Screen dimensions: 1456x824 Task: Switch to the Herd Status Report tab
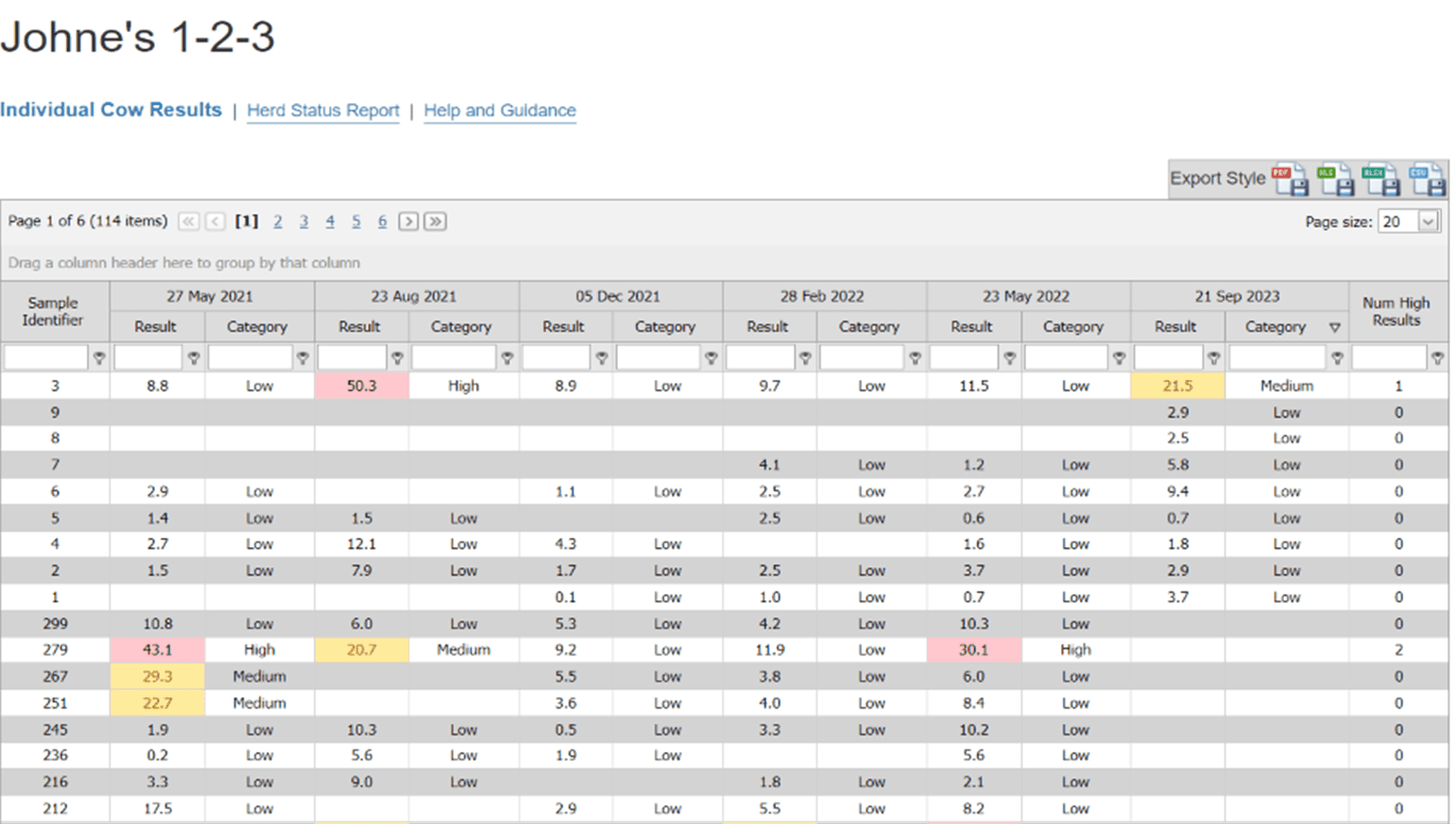[323, 111]
